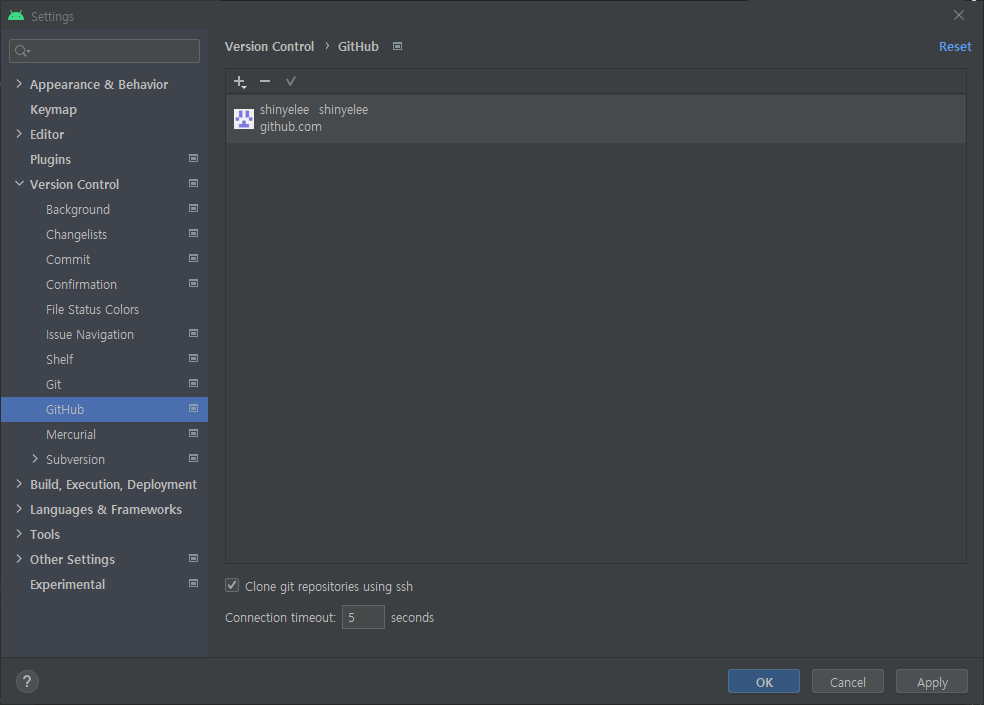The height and width of the screenshot is (705, 984).
Task: Click the Connection timeout input field
Action: (363, 617)
